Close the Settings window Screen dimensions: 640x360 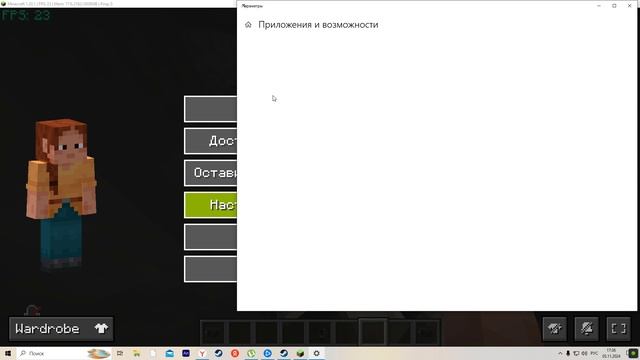[x=629, y=6]
